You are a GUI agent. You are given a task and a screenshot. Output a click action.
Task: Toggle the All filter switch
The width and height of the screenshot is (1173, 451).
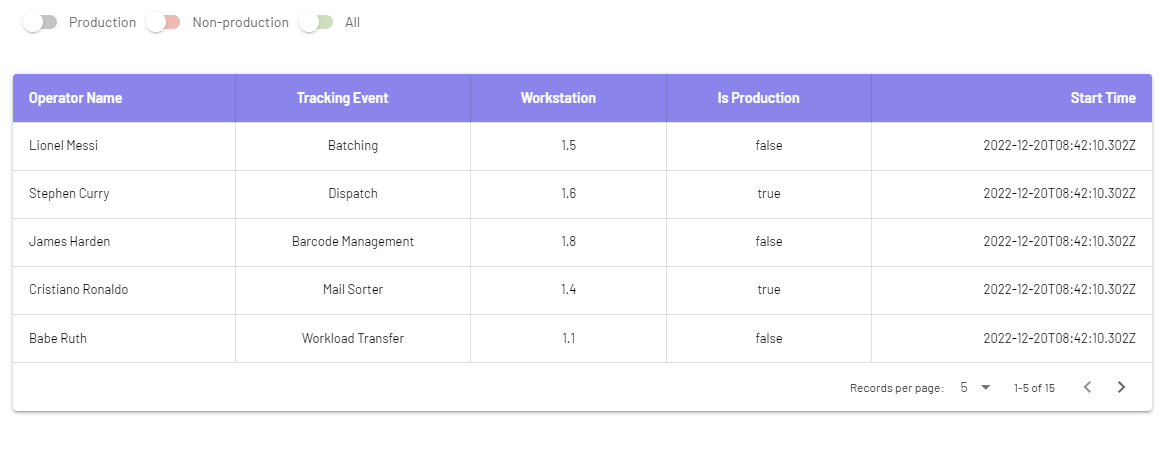316,22
